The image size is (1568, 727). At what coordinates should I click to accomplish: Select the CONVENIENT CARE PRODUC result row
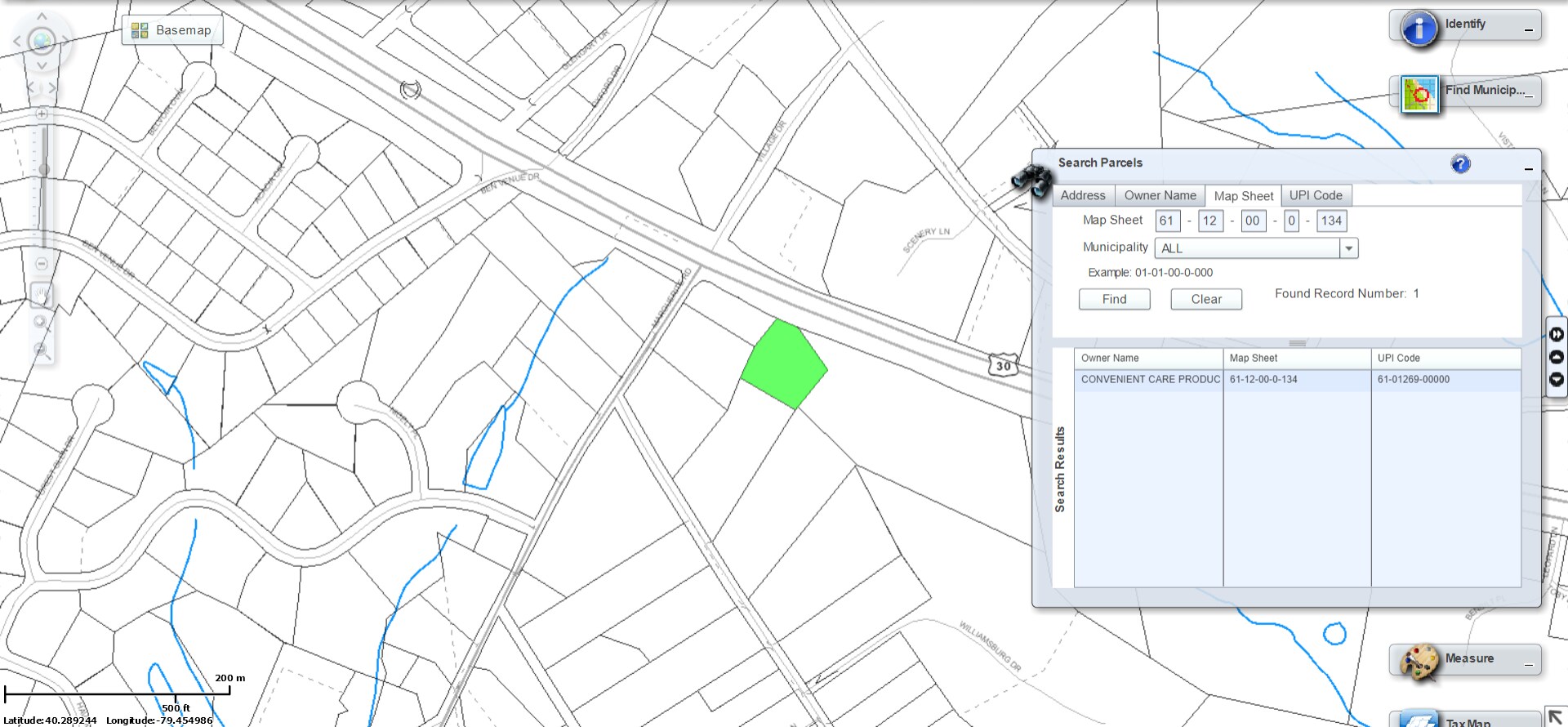pyautogui.click(x=1149, y=380)
